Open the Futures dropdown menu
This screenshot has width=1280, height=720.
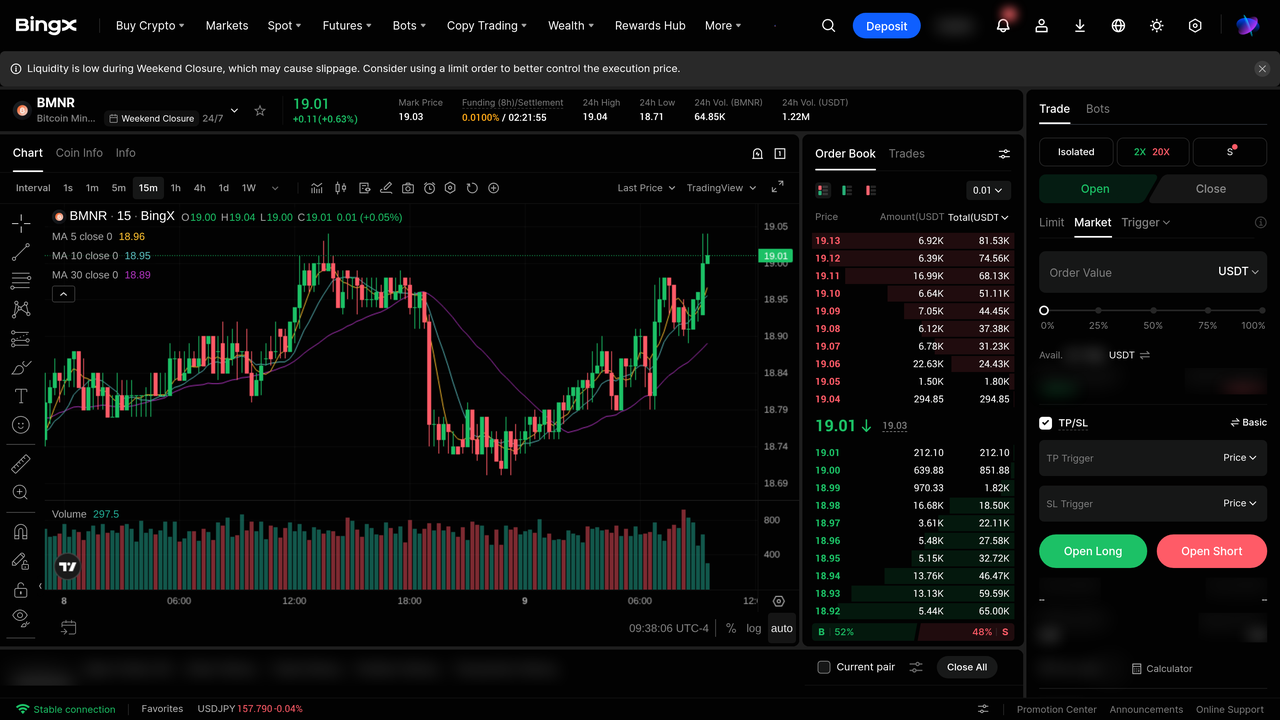click(347, 26)
